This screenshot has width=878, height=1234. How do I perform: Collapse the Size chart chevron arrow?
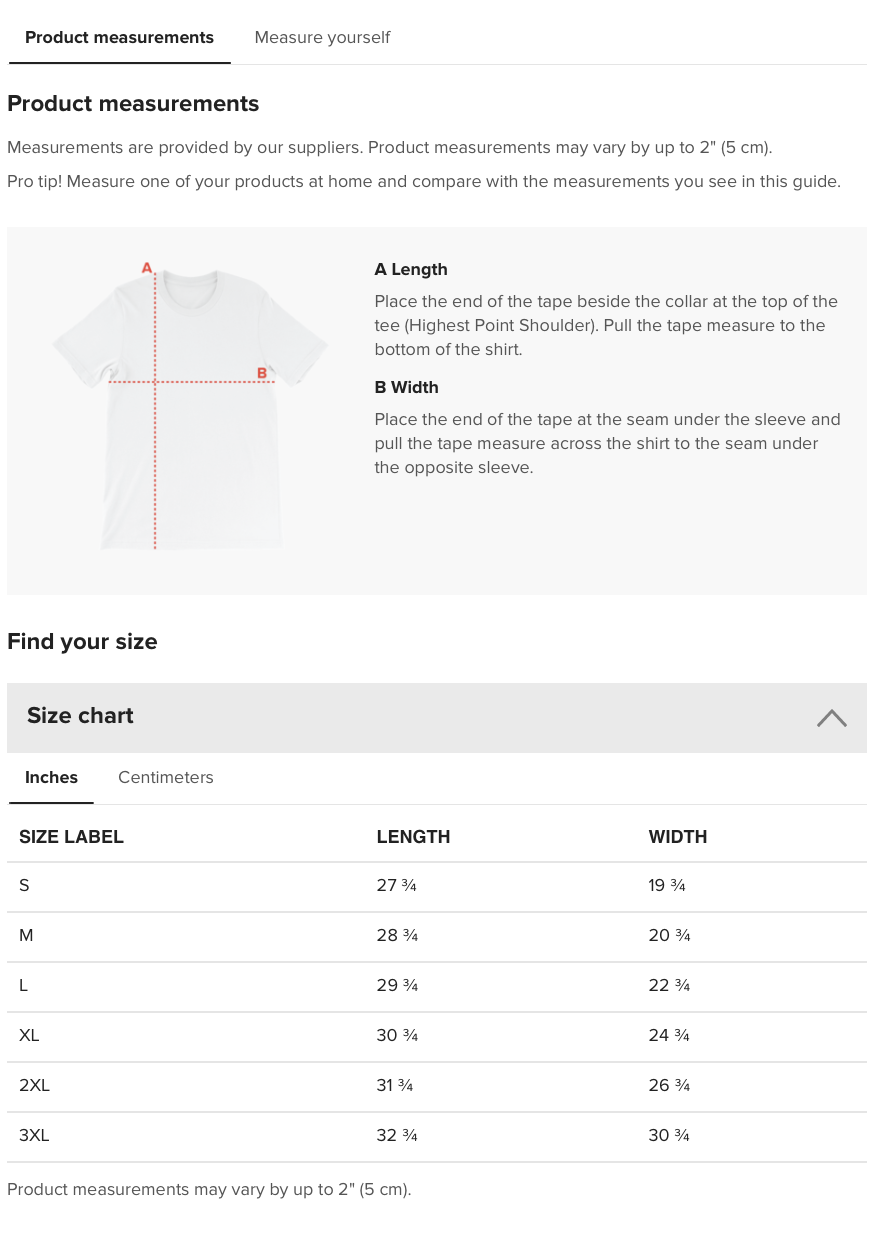[831, 718]
